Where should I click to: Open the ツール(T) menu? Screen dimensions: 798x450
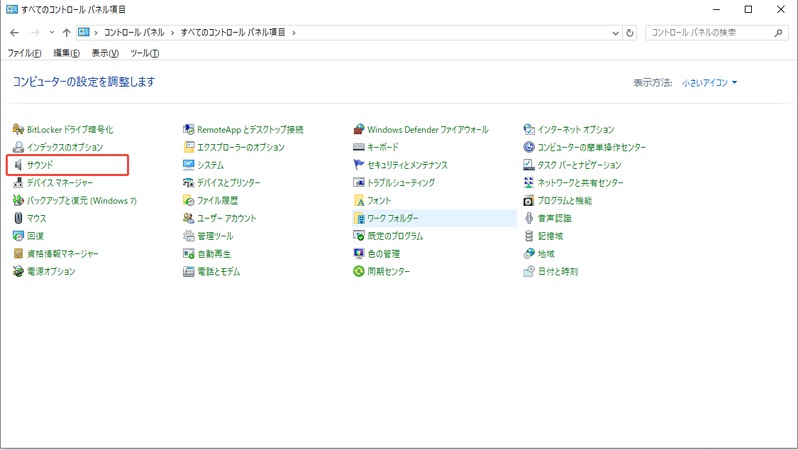click(145, 53)
